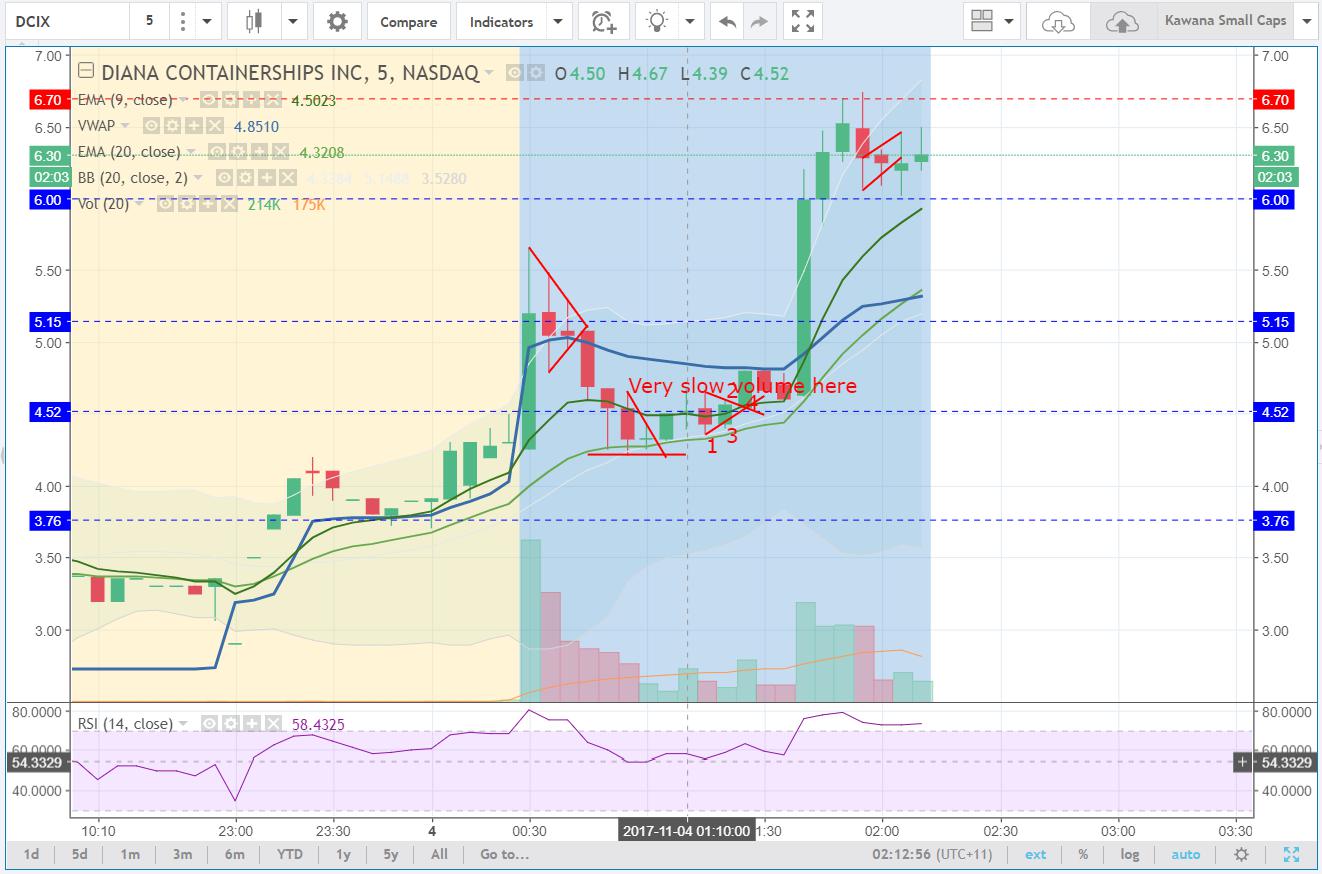Remove the Bollinger Bands indicator
Screen dimensions: 1322x874
pyautogui.click(x=287, y=178)
